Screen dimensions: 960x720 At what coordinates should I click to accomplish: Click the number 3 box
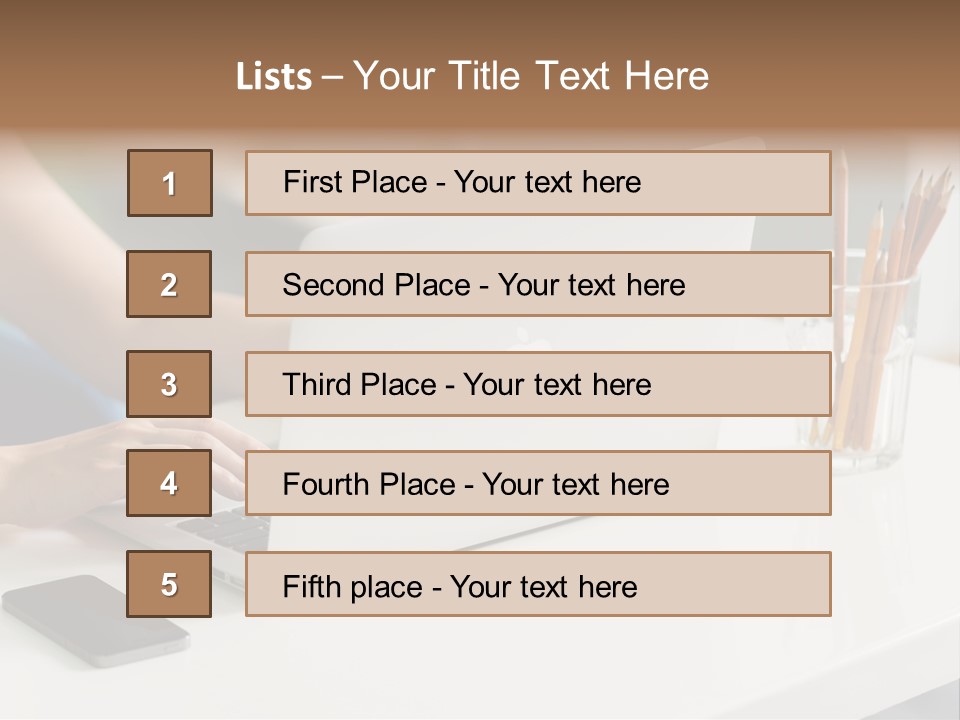pos(169,384)
